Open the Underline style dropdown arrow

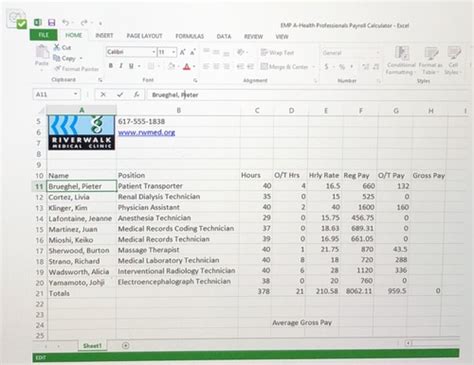pyautogui.click(x=139, y=66)
